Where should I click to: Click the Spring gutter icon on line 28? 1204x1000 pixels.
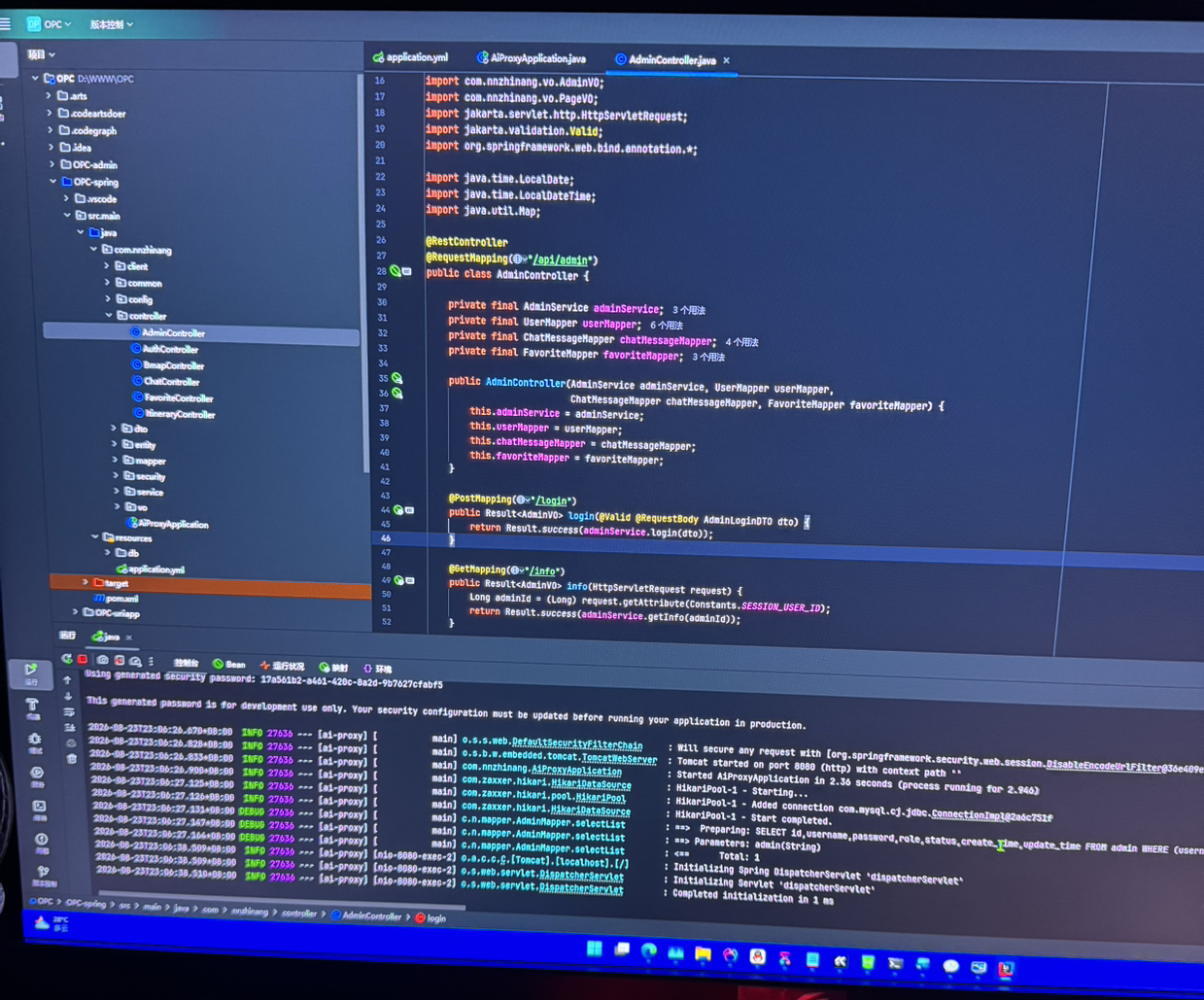pyautogui.click(x=396, y=272)
